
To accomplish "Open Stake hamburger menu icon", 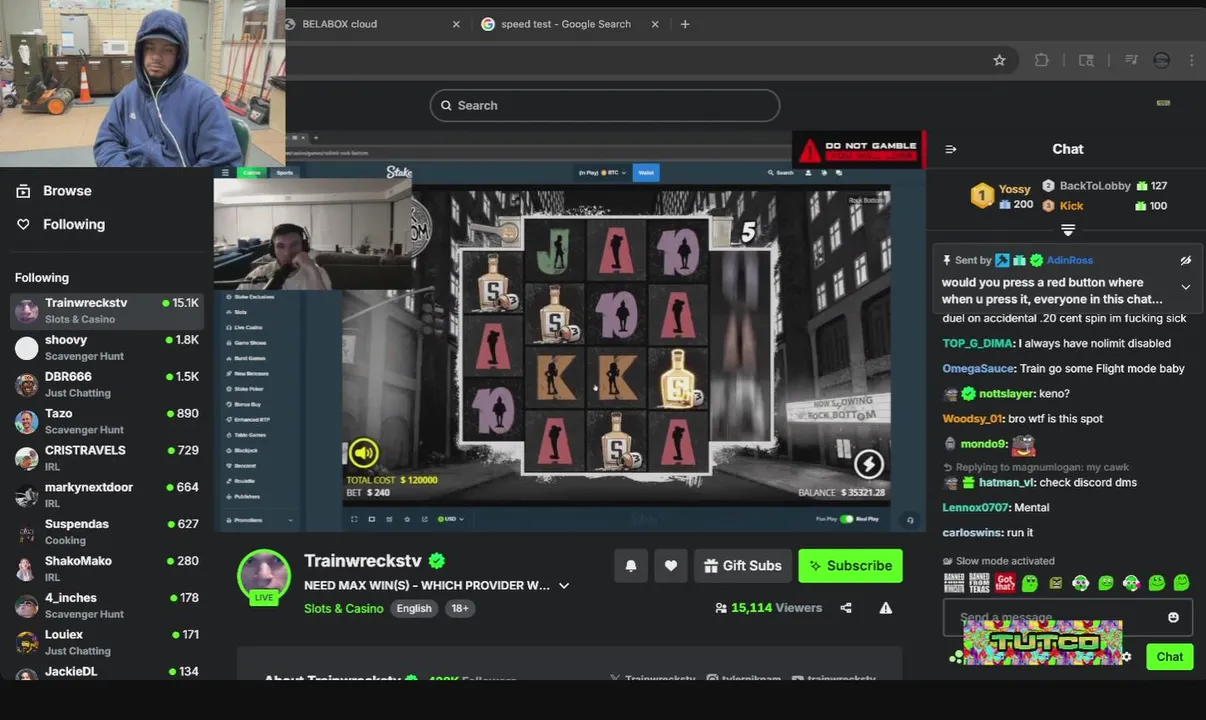I will click(x=225, y=173).
